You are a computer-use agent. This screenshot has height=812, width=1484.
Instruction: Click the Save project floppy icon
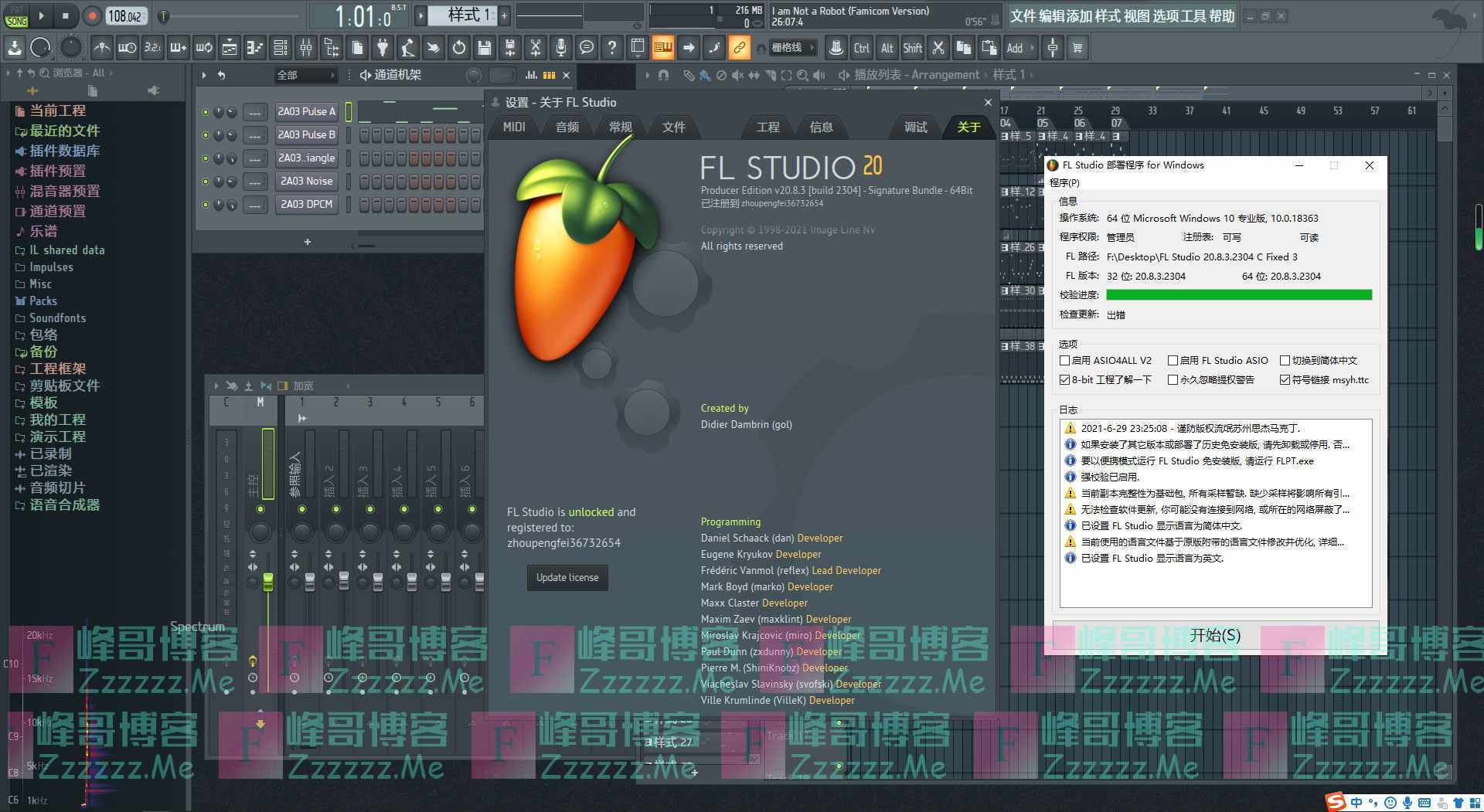[x=485, y=48]
